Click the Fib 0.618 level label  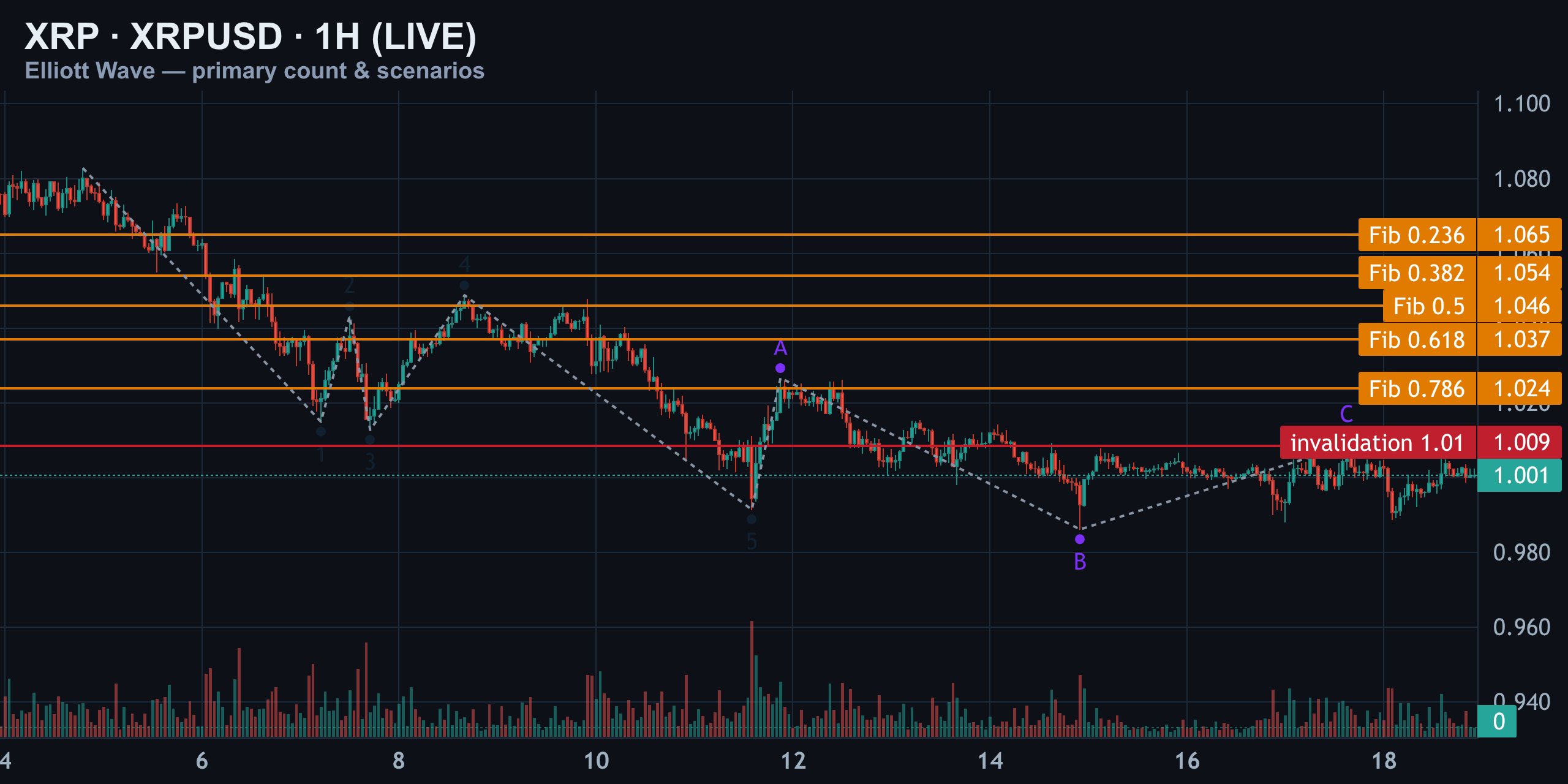click(1417, 339)
